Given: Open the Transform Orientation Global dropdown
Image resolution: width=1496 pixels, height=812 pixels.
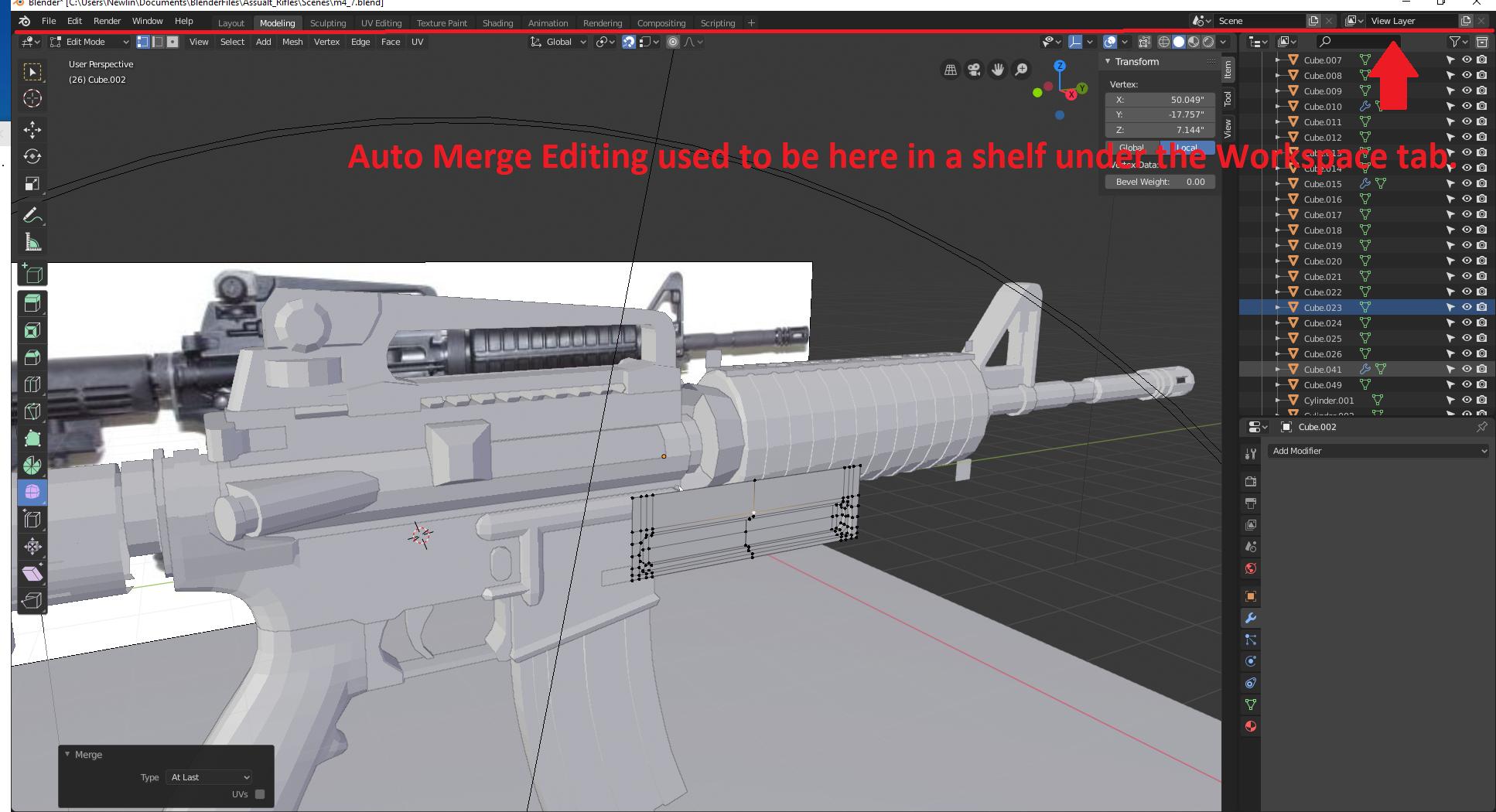Looking at the screenshot, I should click(558, 42).
